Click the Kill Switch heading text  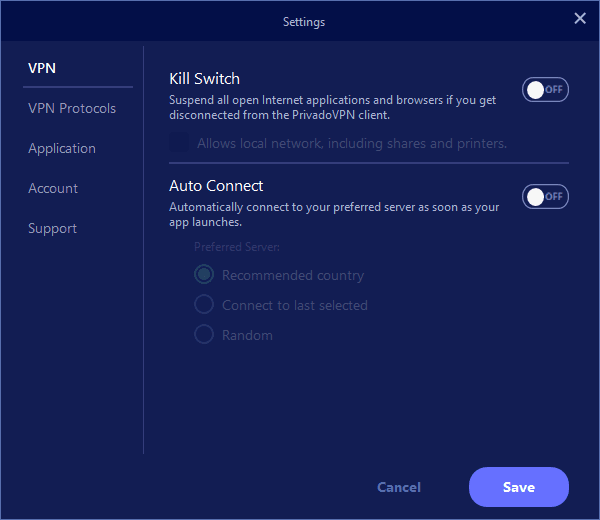pos(204,78)
